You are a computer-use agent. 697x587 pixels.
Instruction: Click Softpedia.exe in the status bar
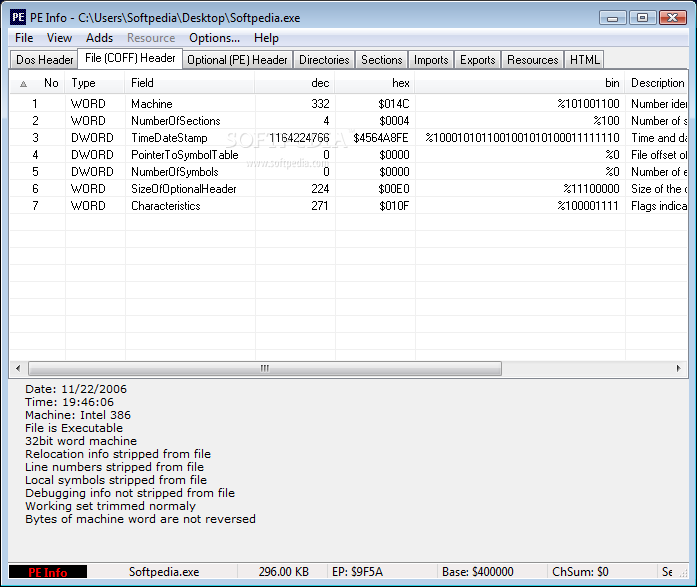[x=164, y=572]
